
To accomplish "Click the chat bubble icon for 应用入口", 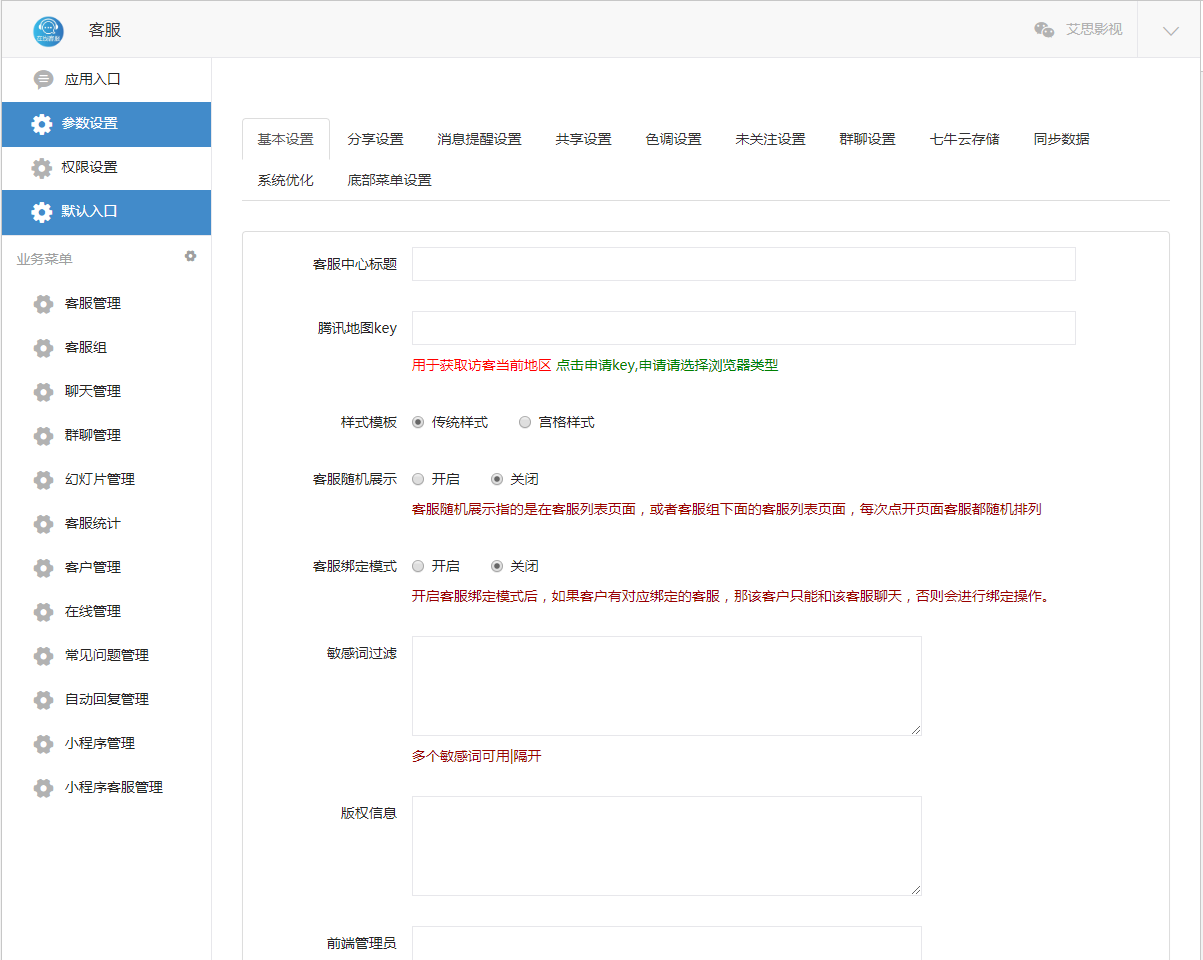I will click(x=43, y=79).
